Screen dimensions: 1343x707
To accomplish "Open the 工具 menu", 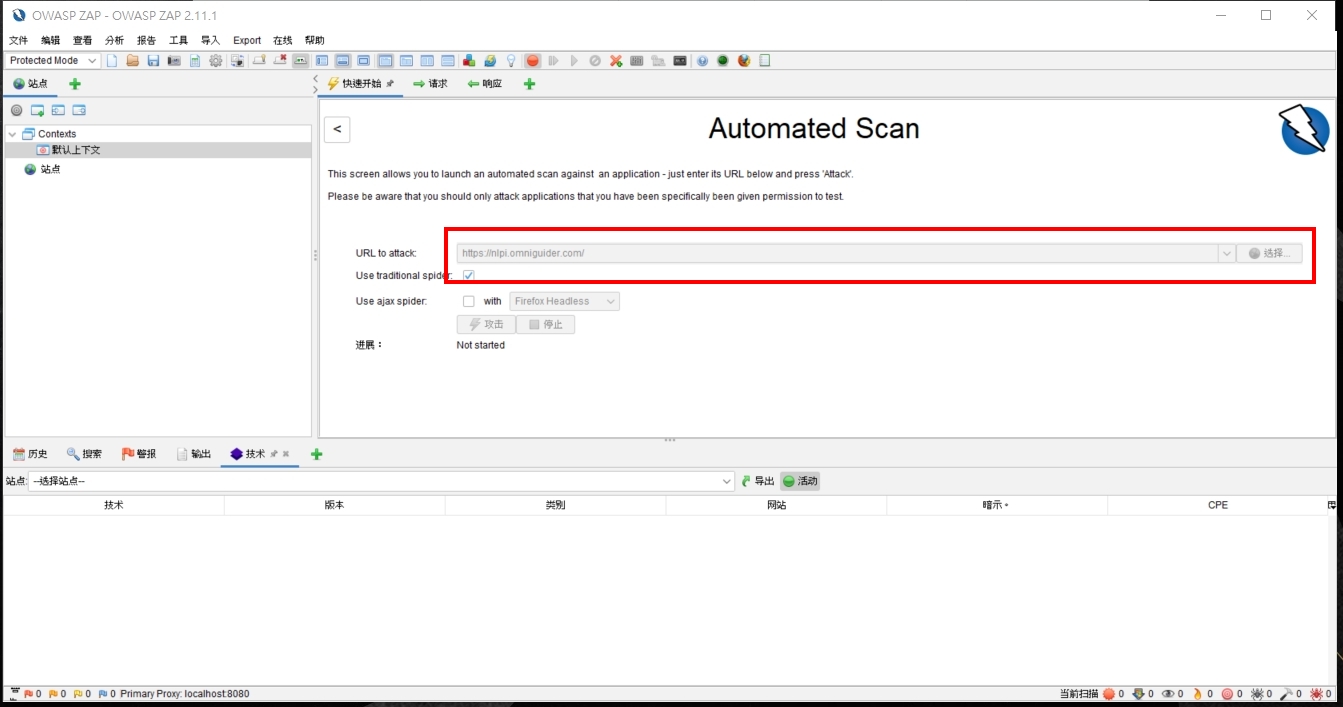I will [178, 40].
